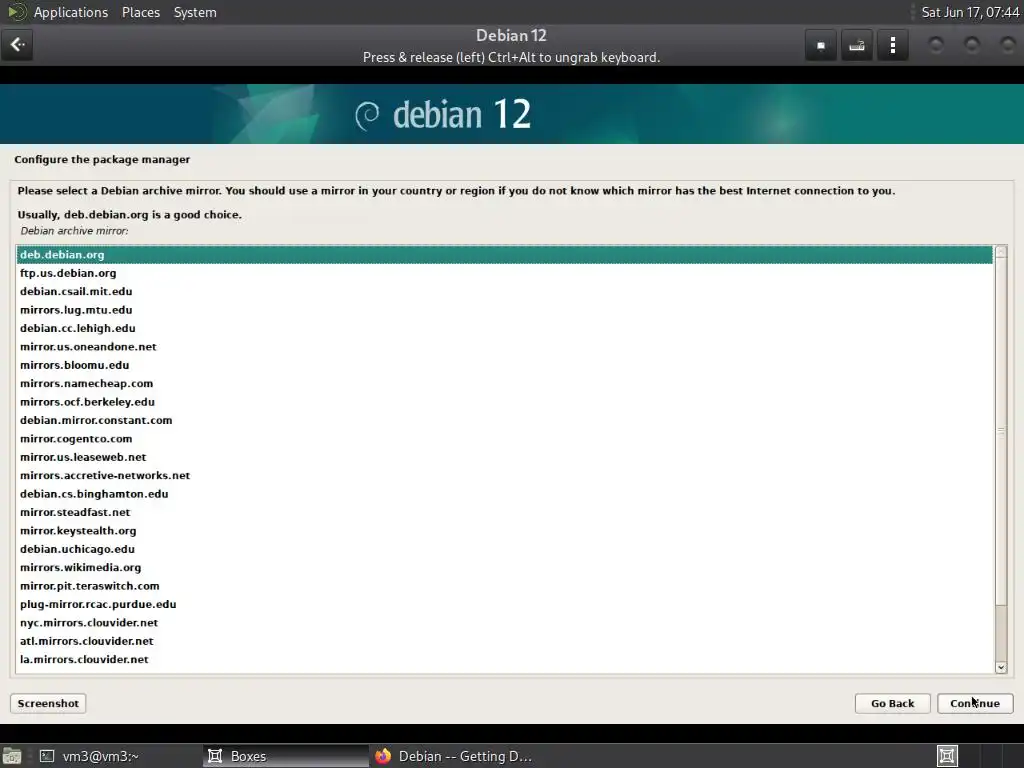Select debian.cs.binghamton.edu mirror
Screen dimensions: 1024x768
tap(504, 494)
